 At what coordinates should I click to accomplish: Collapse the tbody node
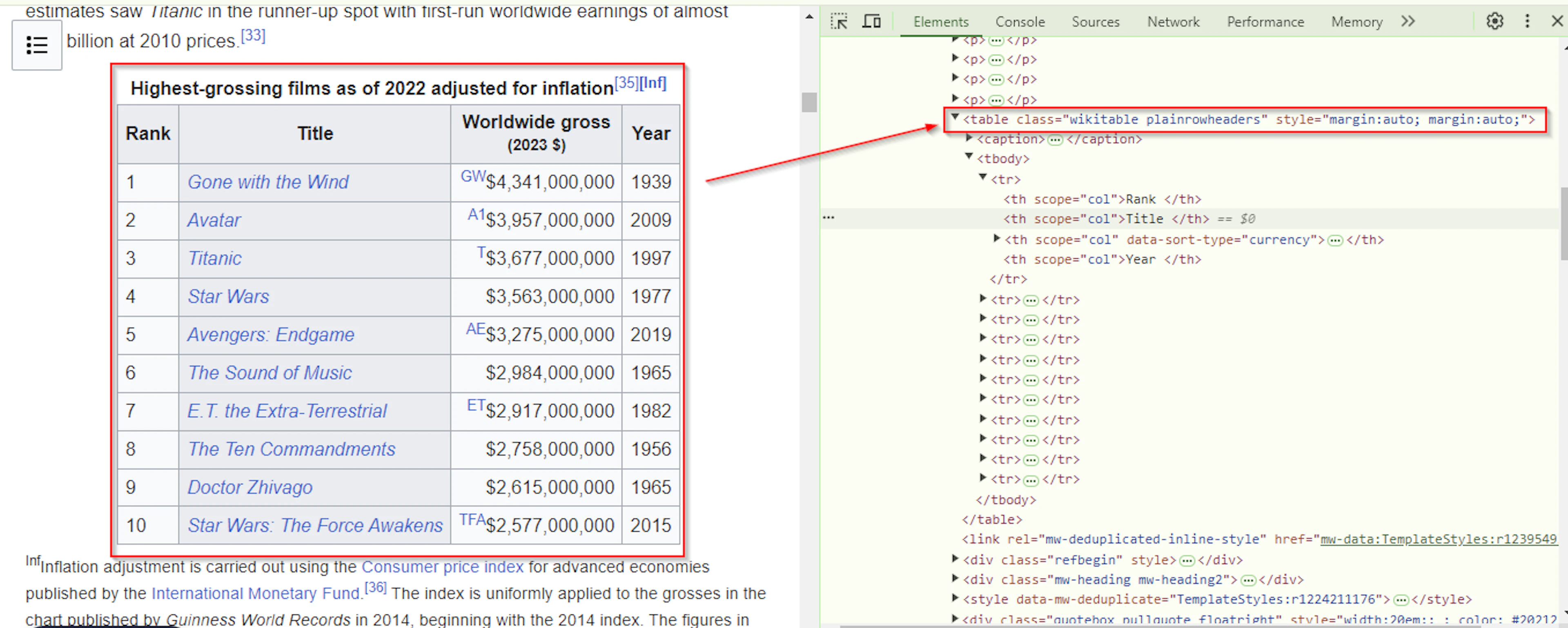tap(969, 157)
